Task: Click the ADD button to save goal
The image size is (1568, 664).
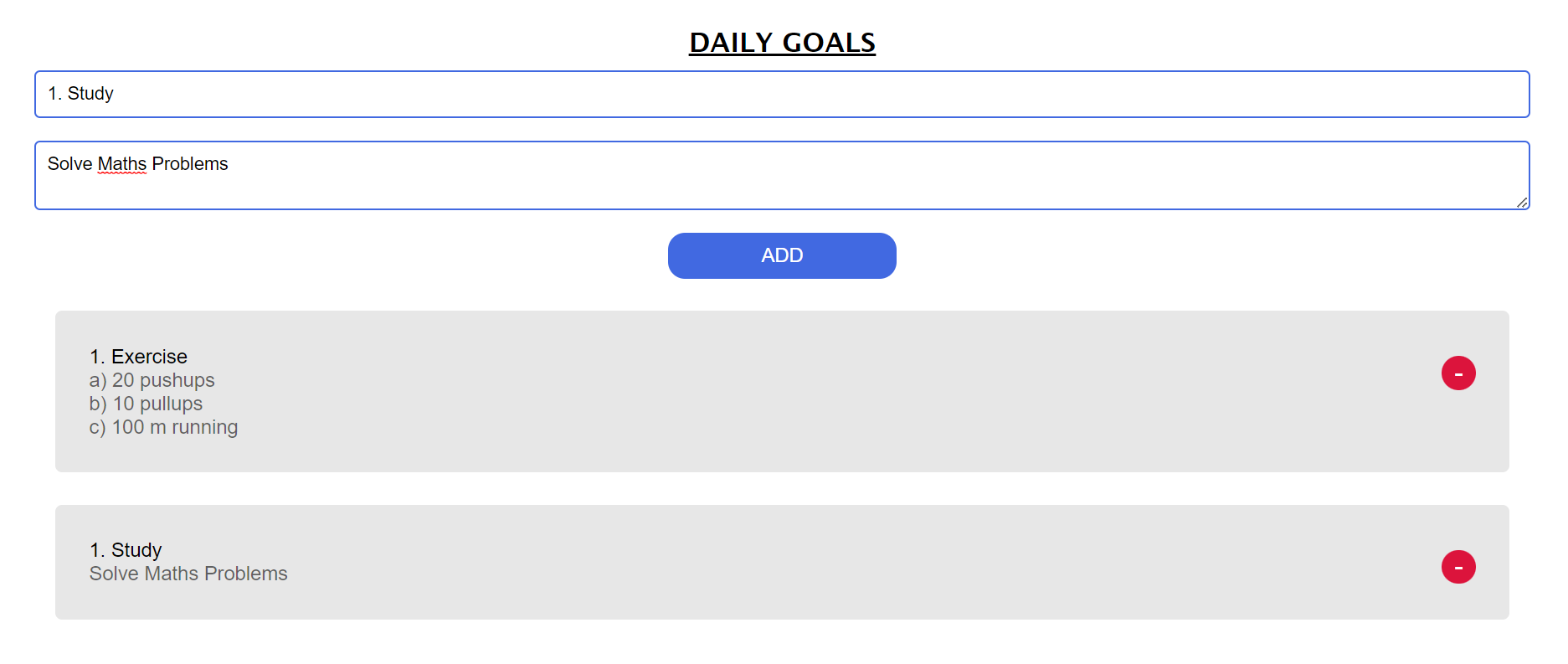Action: pyautogui.click(x=781, y=255)
